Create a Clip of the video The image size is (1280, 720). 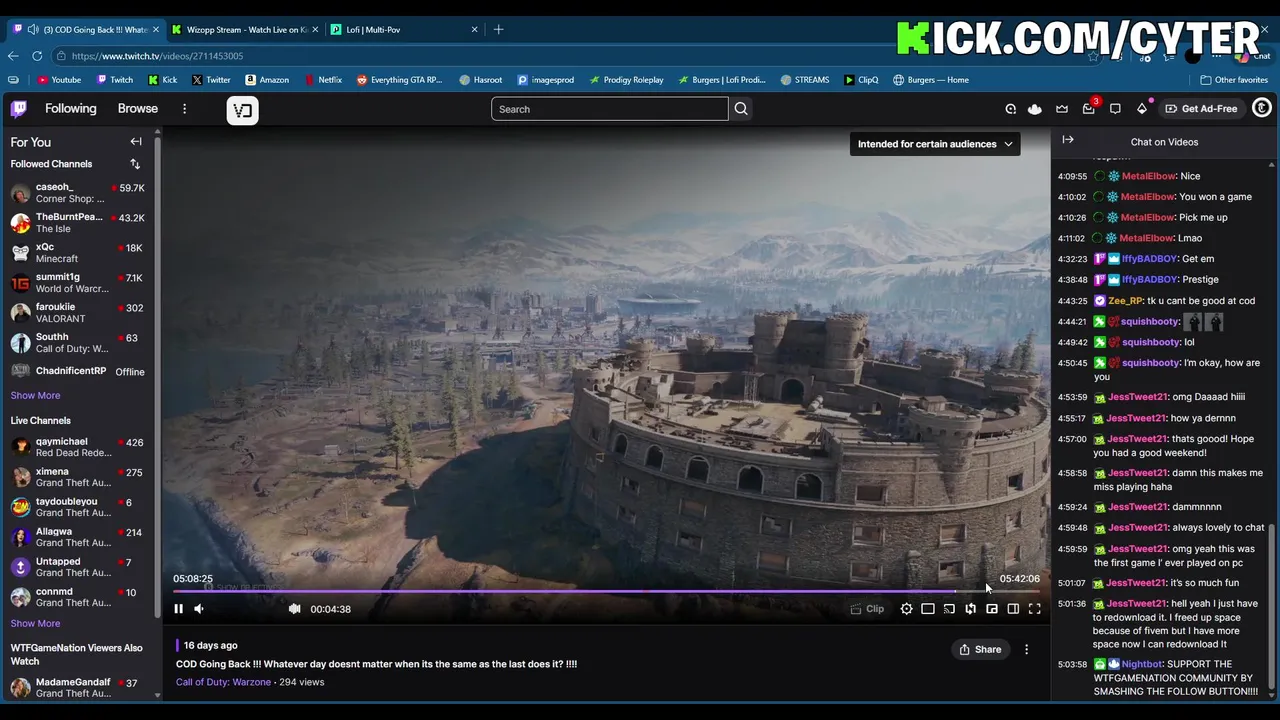pos(867,609)
